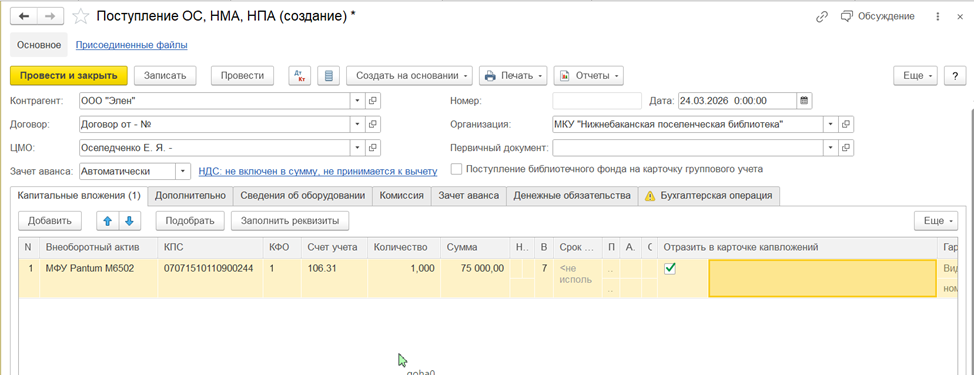Open Отчеты dropdown menu
This screenshot has width=974, height=375.
pyautogui.click(x=588, y=76)
